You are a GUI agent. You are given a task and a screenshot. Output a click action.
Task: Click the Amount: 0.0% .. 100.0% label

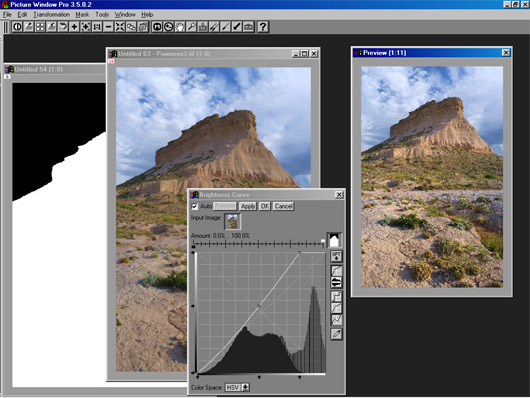coord(220,236)
